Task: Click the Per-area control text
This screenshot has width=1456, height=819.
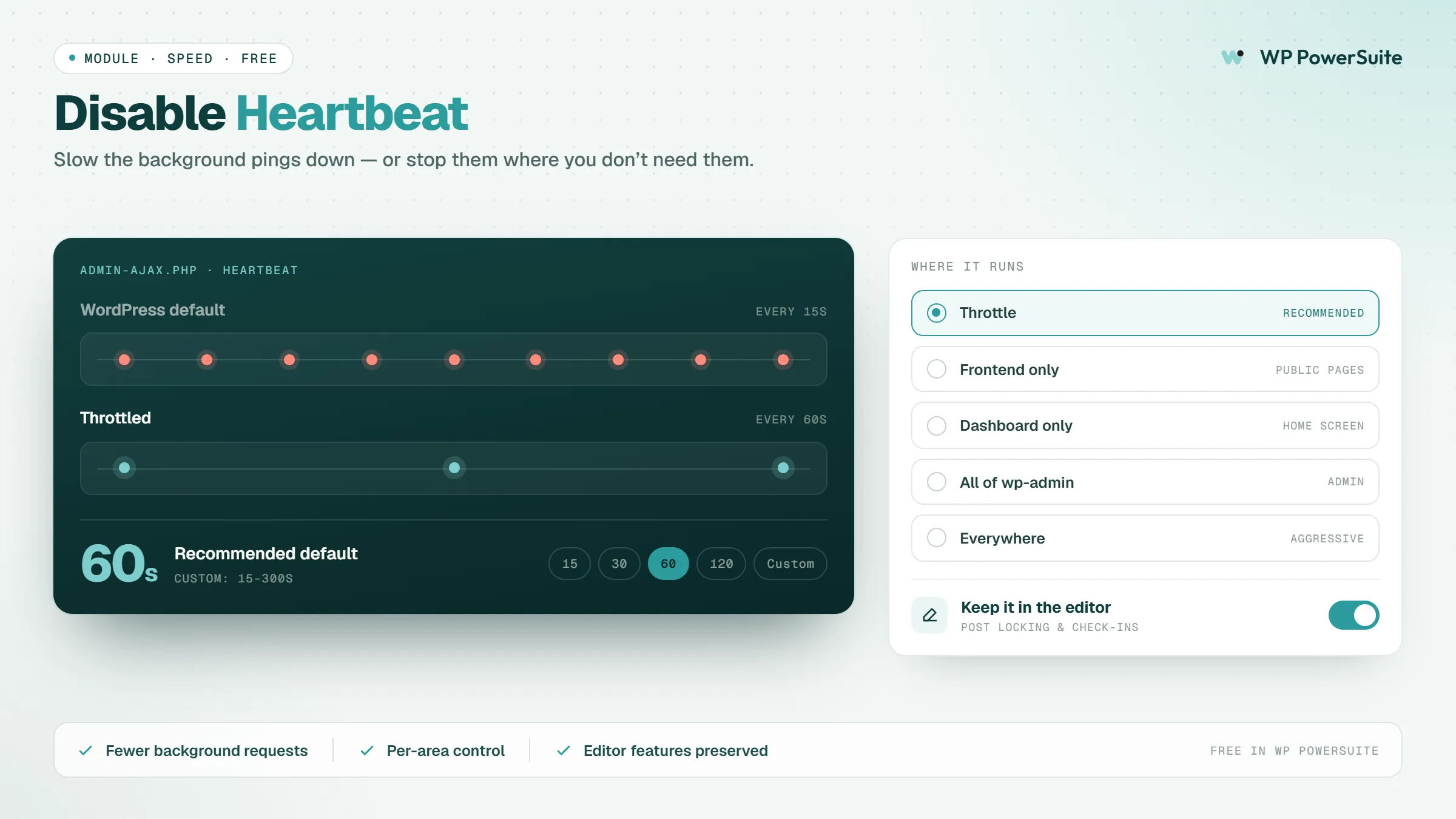Action: pos(446,750)
